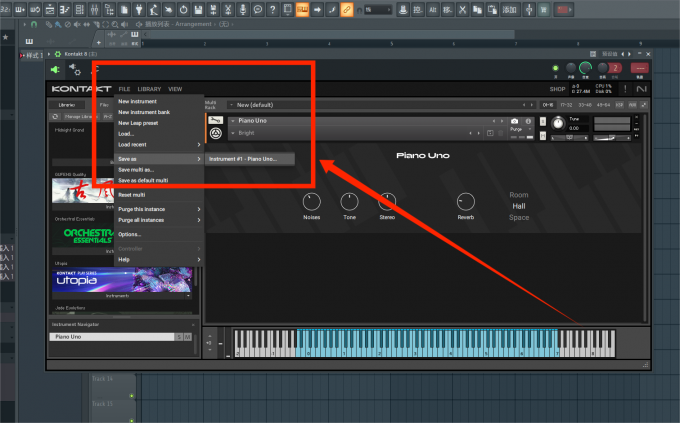Click the Manage Libraries button
Screen dimensions: 680x423
pos(80,116)
